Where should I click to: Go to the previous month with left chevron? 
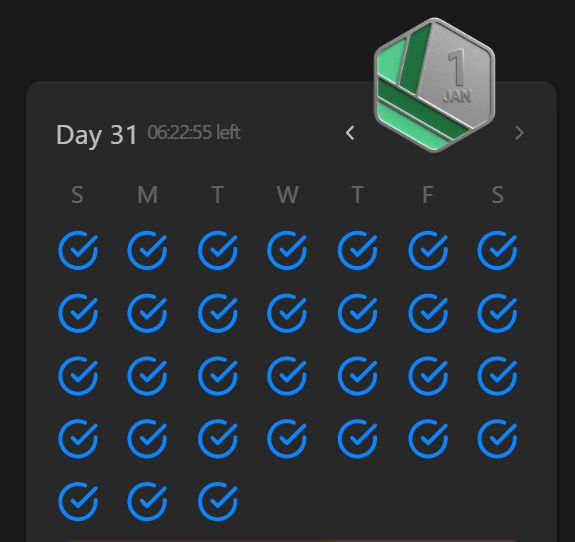(350, 133)
